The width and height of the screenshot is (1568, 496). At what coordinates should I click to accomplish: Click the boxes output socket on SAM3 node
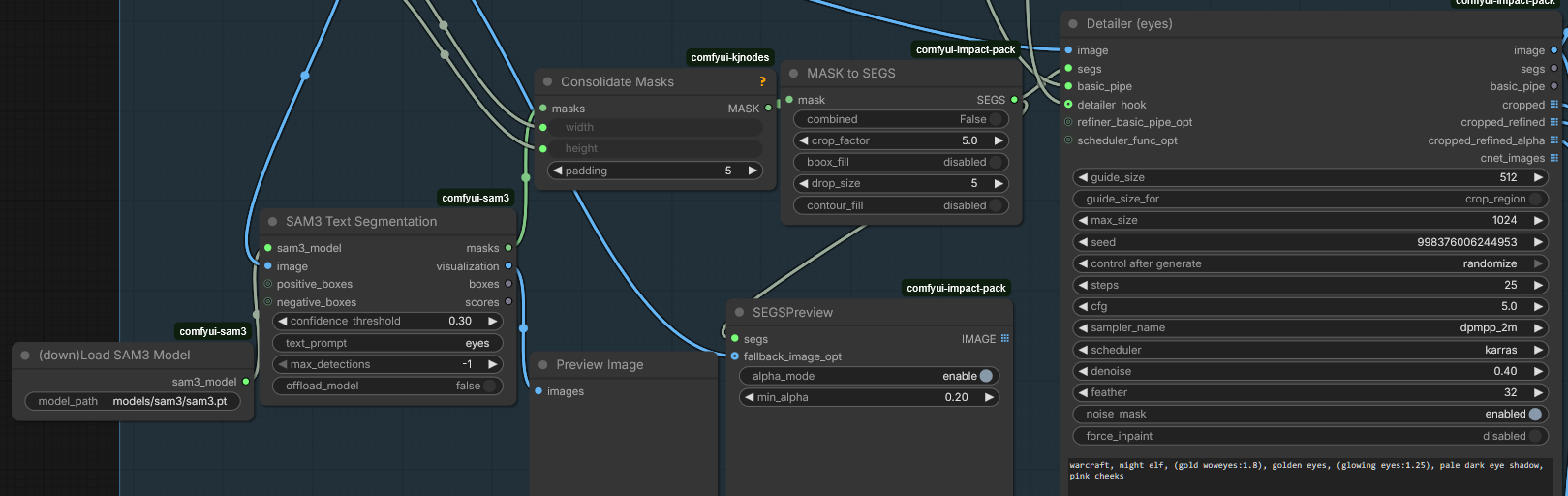click(508, 284)
